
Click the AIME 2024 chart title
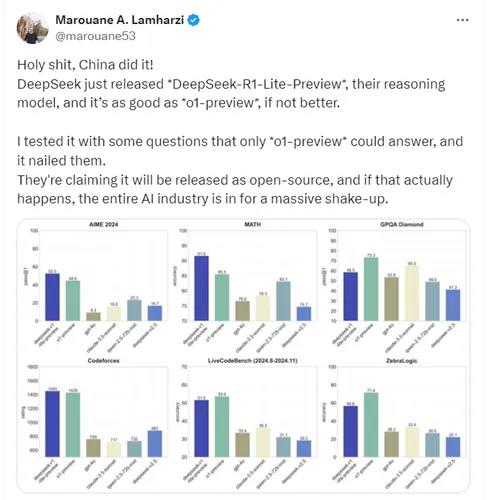click(x=103, y=224)
